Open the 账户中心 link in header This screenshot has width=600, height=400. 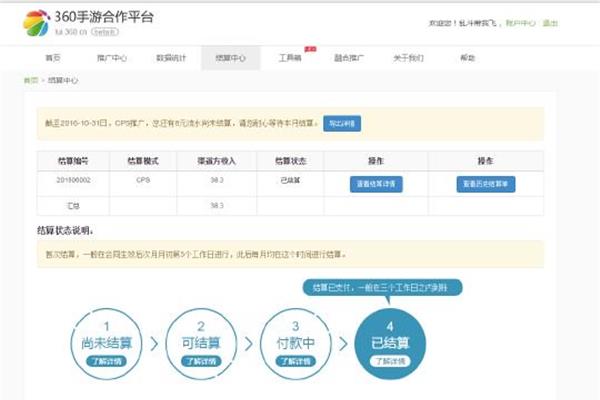[520, 23]
